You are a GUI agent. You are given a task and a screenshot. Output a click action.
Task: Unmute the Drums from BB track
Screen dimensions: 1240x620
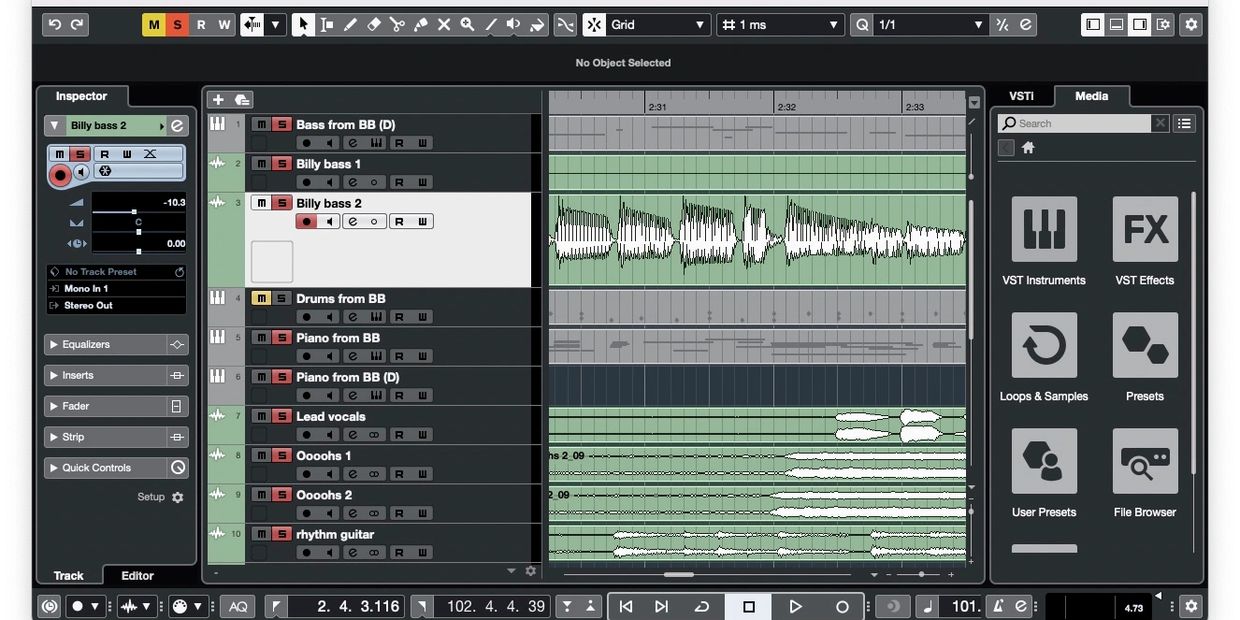(260, 298)
